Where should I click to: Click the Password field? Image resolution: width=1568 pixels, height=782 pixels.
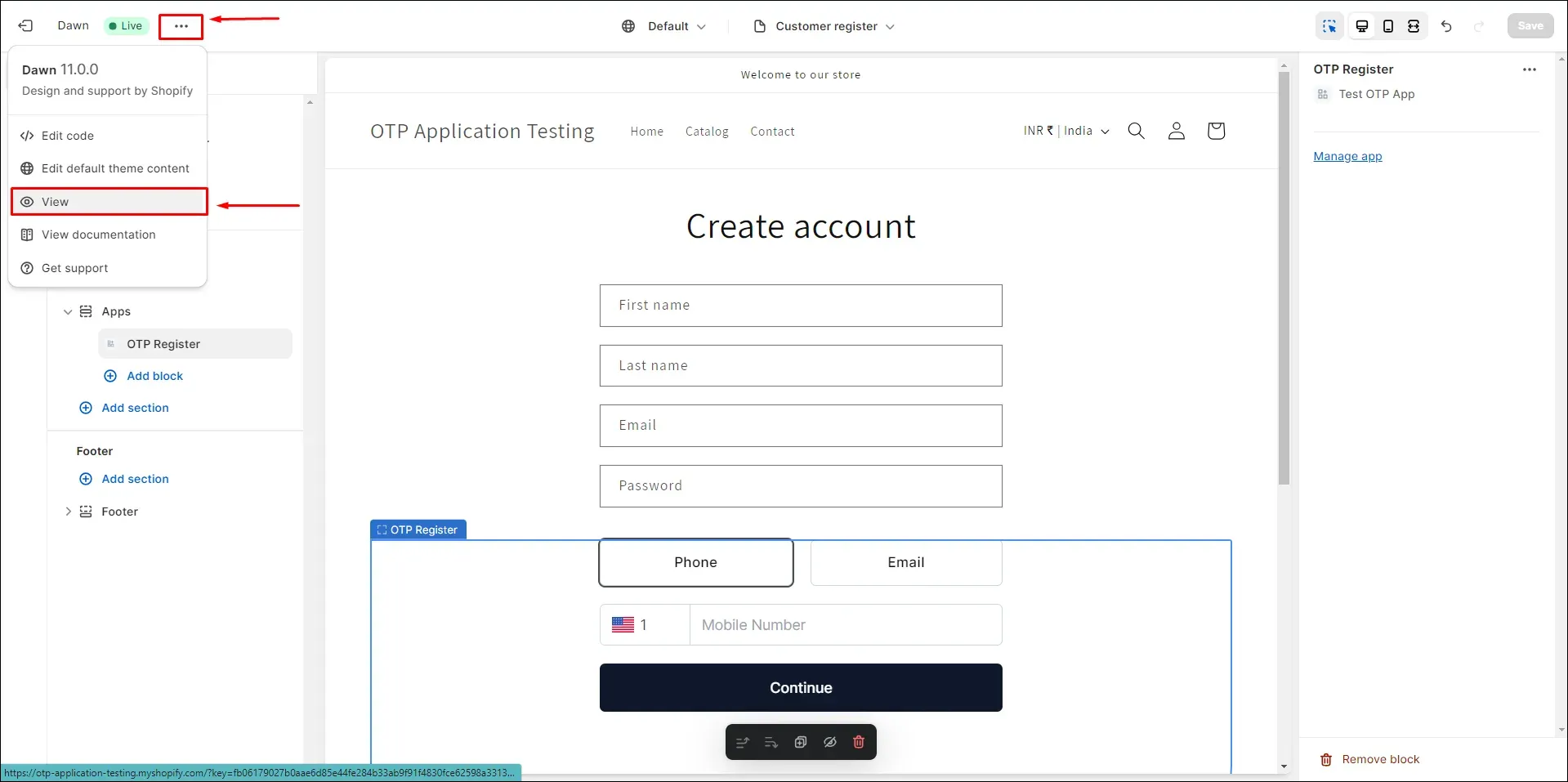tap(801, 486)
